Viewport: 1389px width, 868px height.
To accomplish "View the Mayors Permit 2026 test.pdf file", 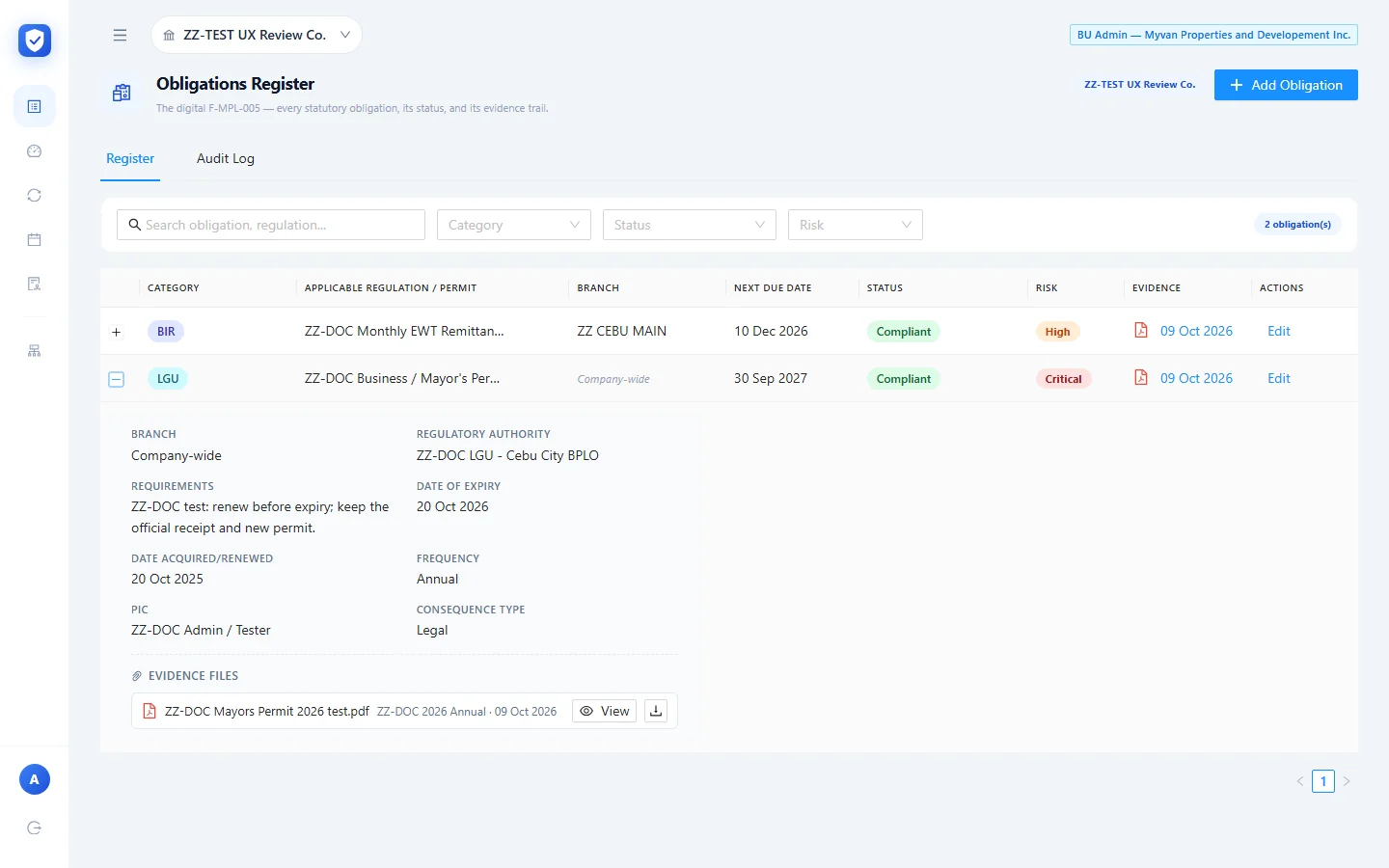I will coord(605,711).
